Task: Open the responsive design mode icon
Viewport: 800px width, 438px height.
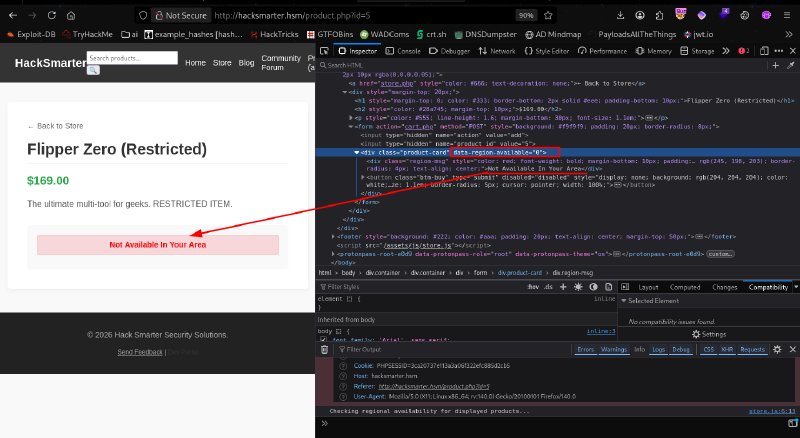Action: (x=764, y=51)
